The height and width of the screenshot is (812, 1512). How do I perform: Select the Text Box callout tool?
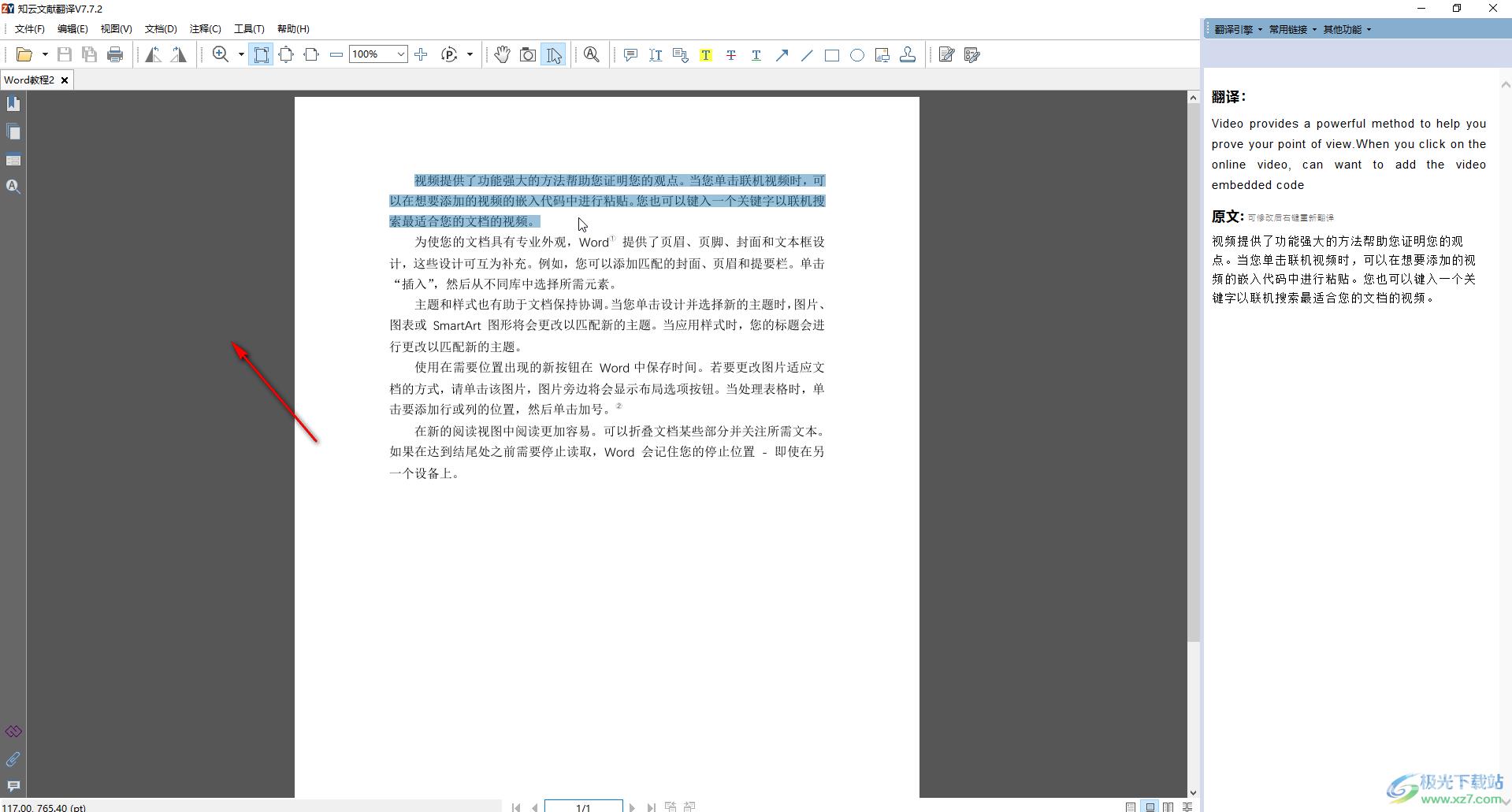pos(681,54)
